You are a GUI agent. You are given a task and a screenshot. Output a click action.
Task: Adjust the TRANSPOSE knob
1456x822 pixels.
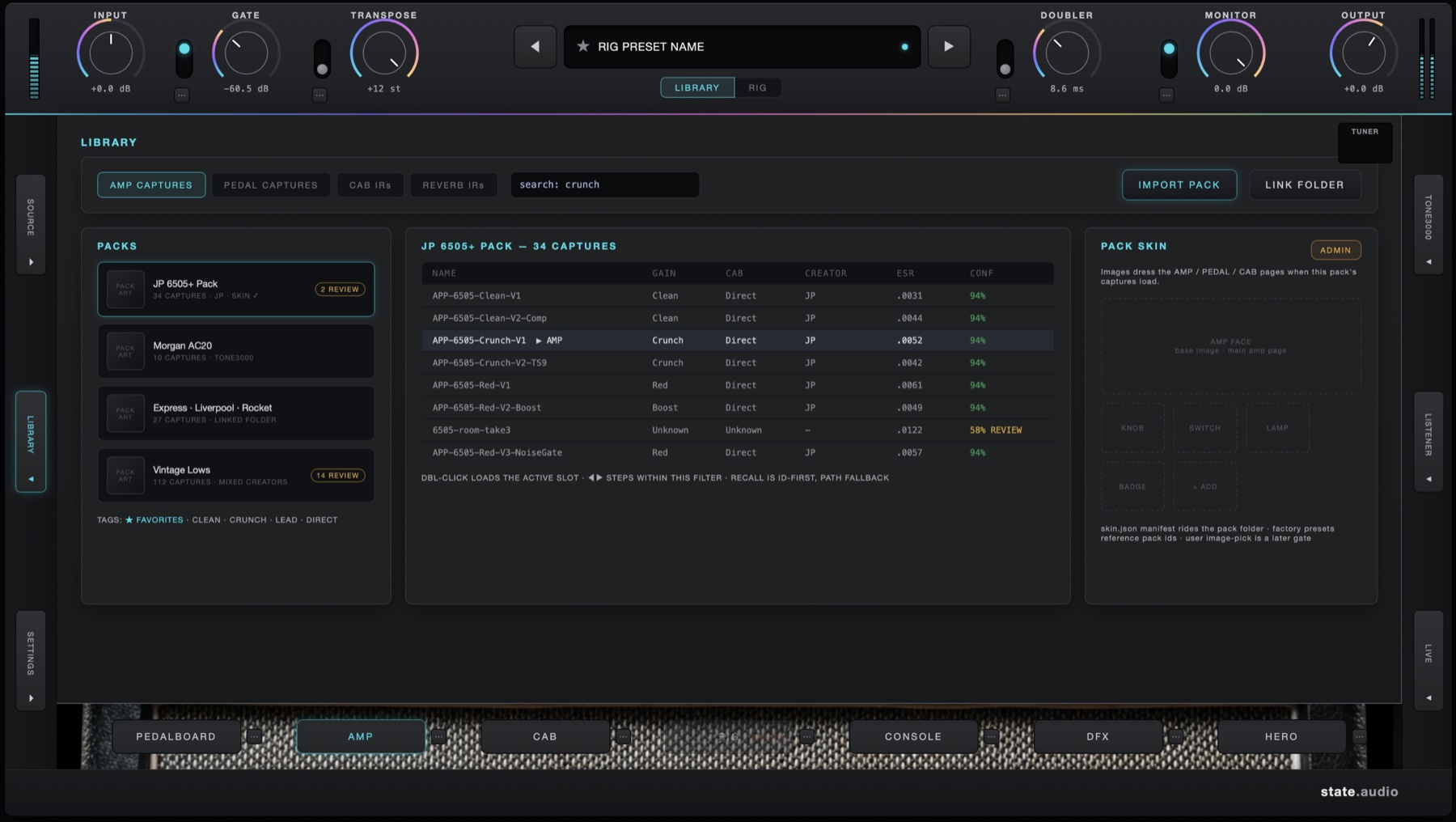pyautogui.click(x=384, y=53)
